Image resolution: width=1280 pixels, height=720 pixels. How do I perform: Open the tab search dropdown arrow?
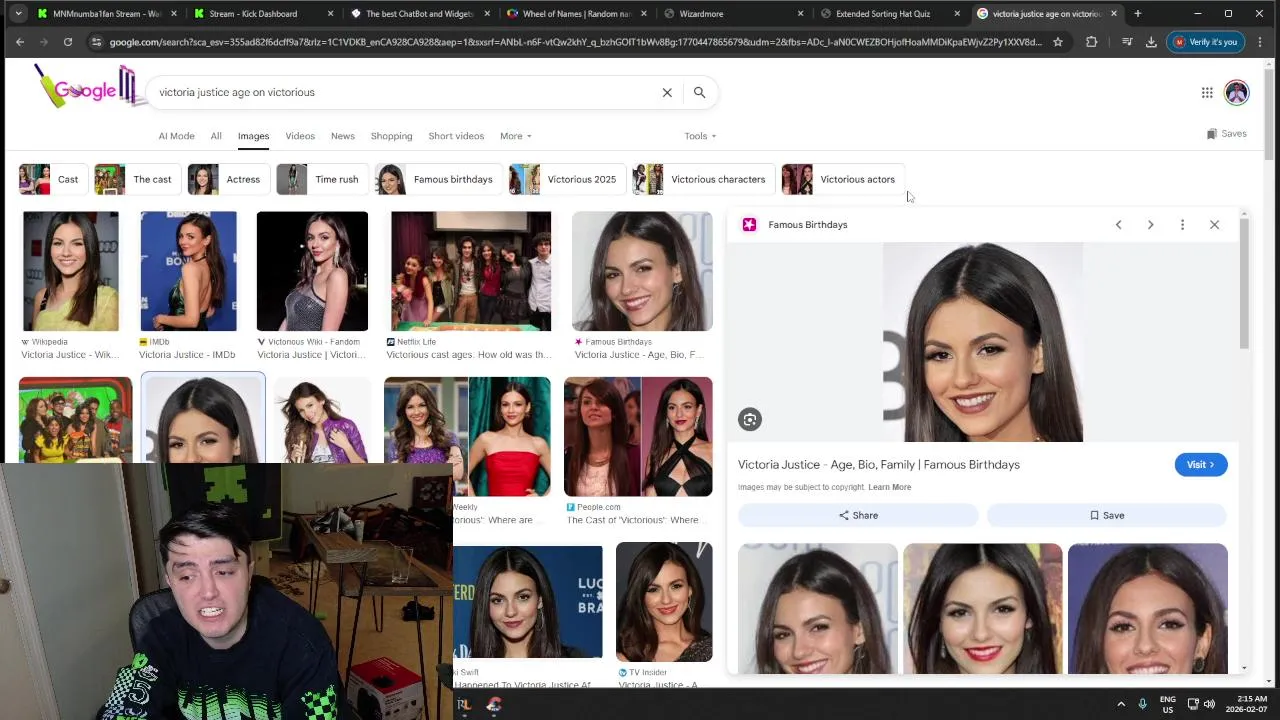tap(18, 14)
